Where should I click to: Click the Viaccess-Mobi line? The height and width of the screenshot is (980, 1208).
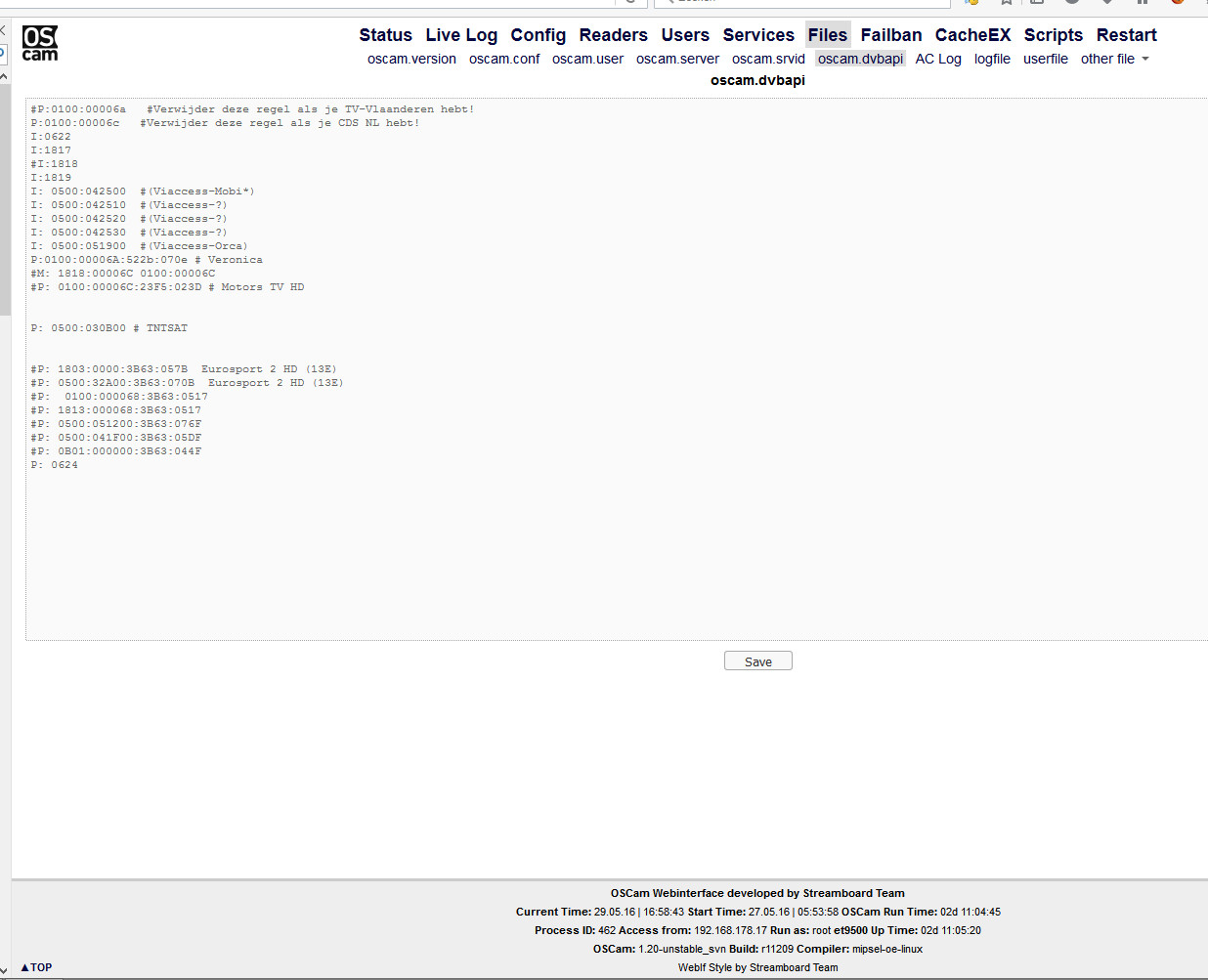[x=143, y=192]
